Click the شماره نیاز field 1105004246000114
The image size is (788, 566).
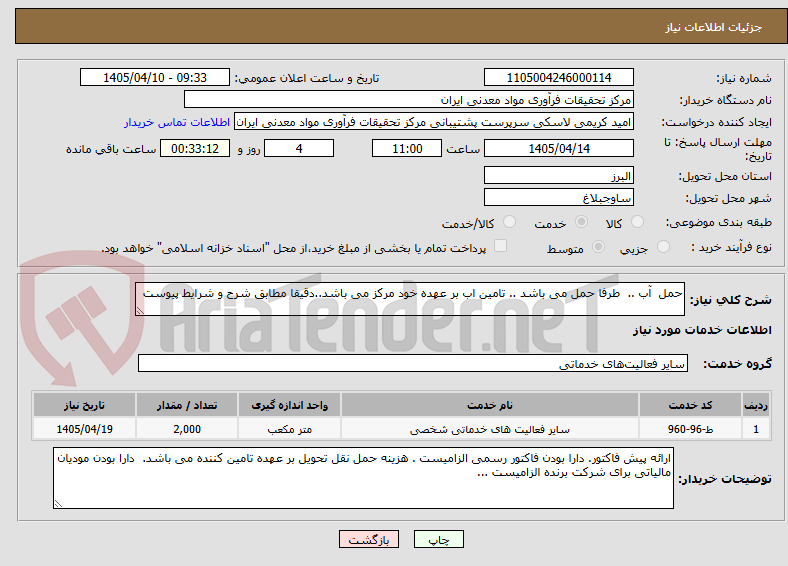pos(558,77)
